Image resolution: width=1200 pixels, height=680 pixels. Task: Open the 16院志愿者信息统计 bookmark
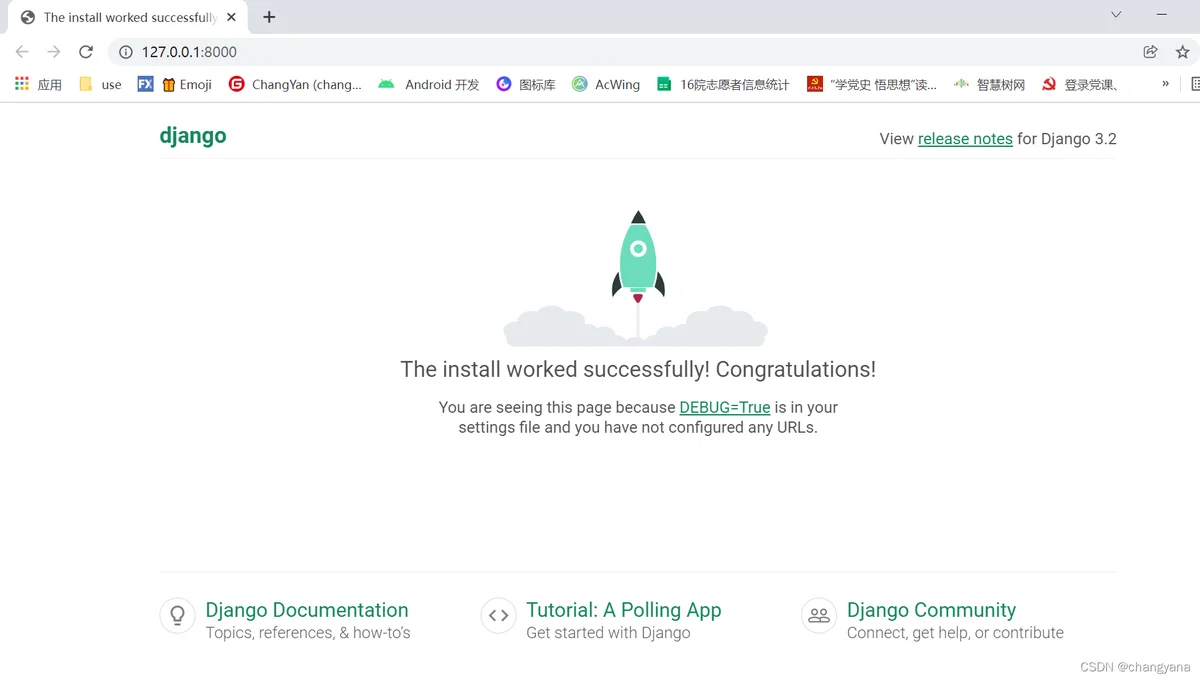tap(723, 84)
